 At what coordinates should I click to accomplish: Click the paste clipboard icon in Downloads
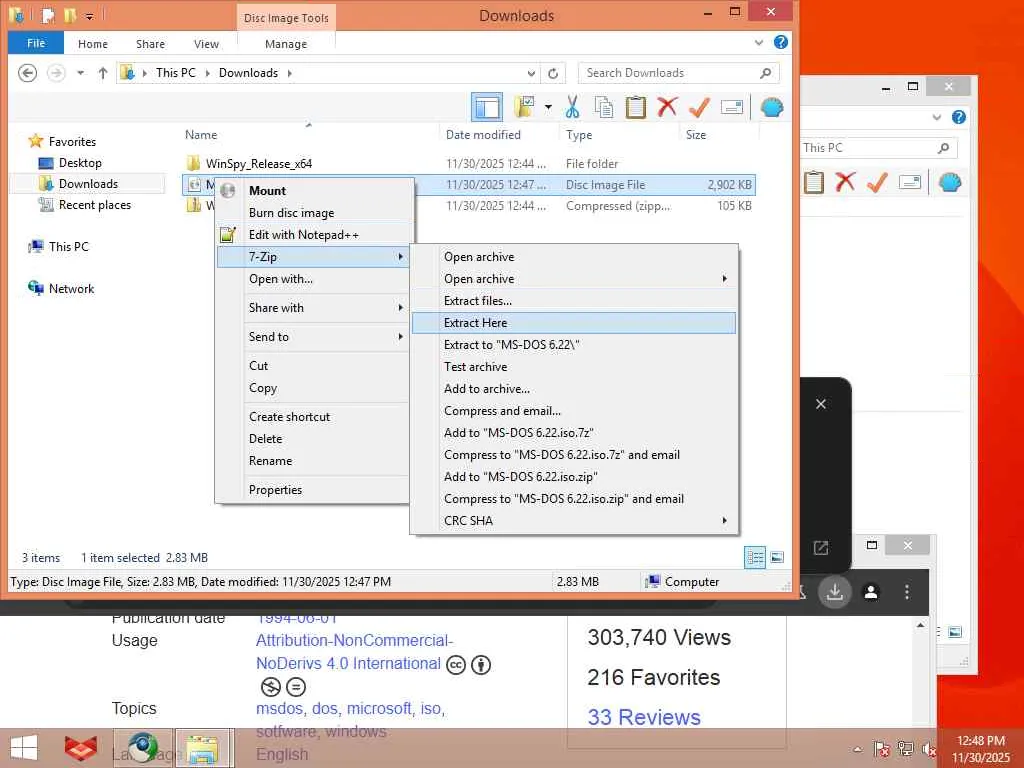635,107
